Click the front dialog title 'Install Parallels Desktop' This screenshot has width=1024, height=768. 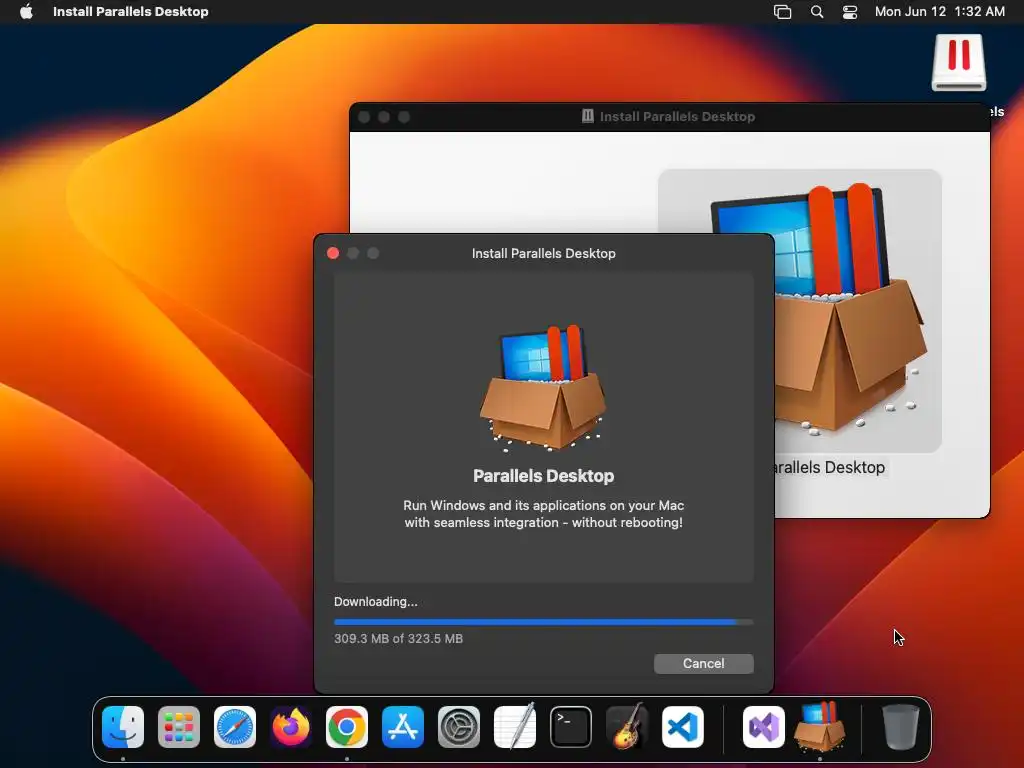click(543, 253)
